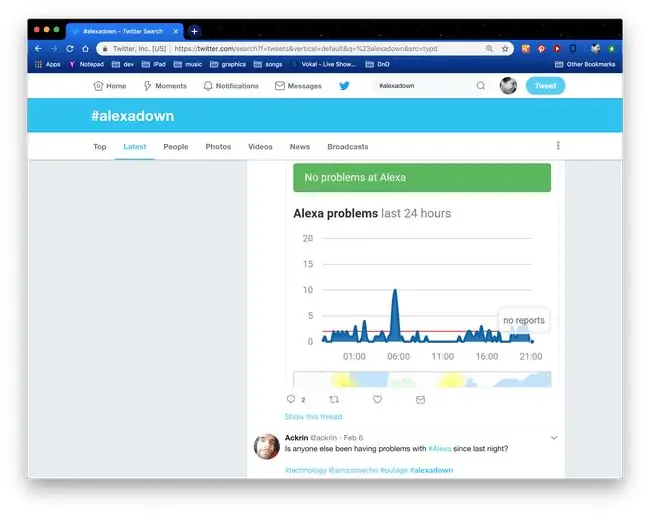Bookmark this page with the star icon
Image resolution: width=650 pixels, height=515 pixels.
point(505,49)
